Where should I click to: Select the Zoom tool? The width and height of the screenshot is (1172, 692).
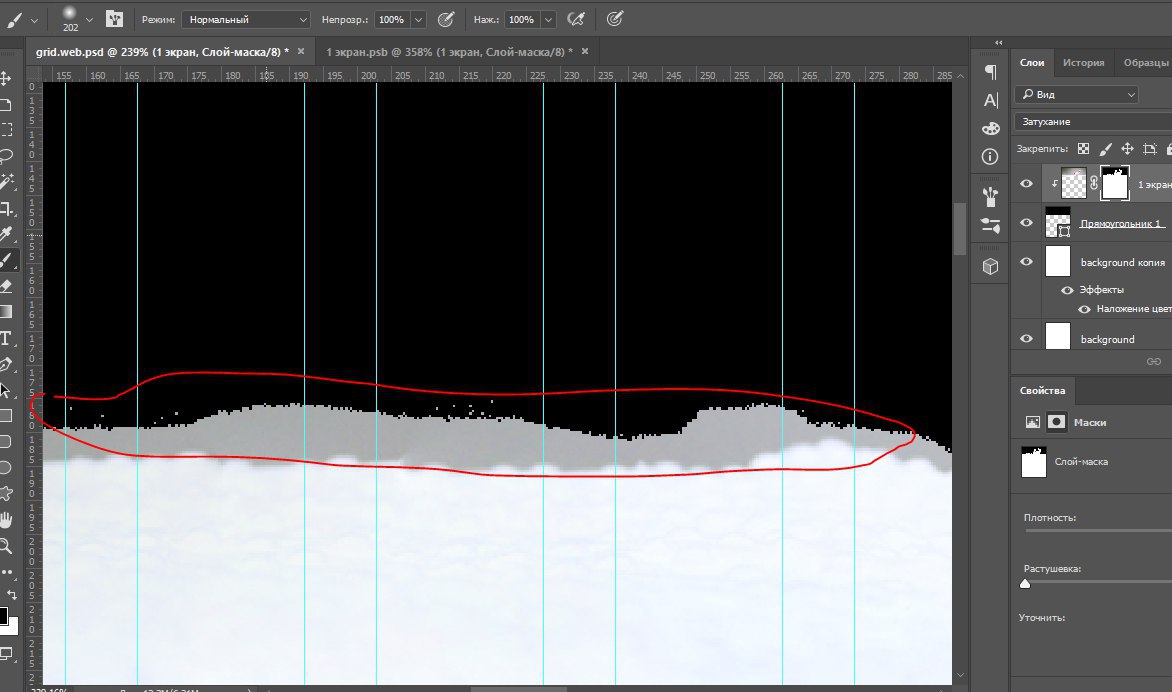[6, 546]
